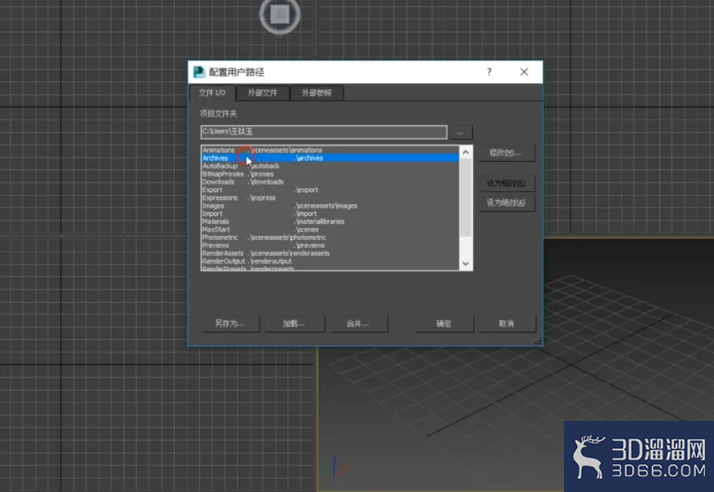Screen dimensions: 714x492
Task: Click the circular viewport icon at top
Action: pyautogui.click(x=280, y=14)
